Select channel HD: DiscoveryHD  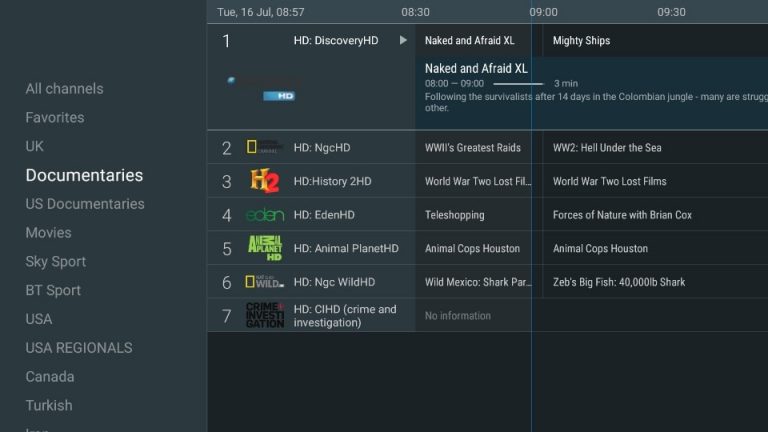[x=336, y=41]
